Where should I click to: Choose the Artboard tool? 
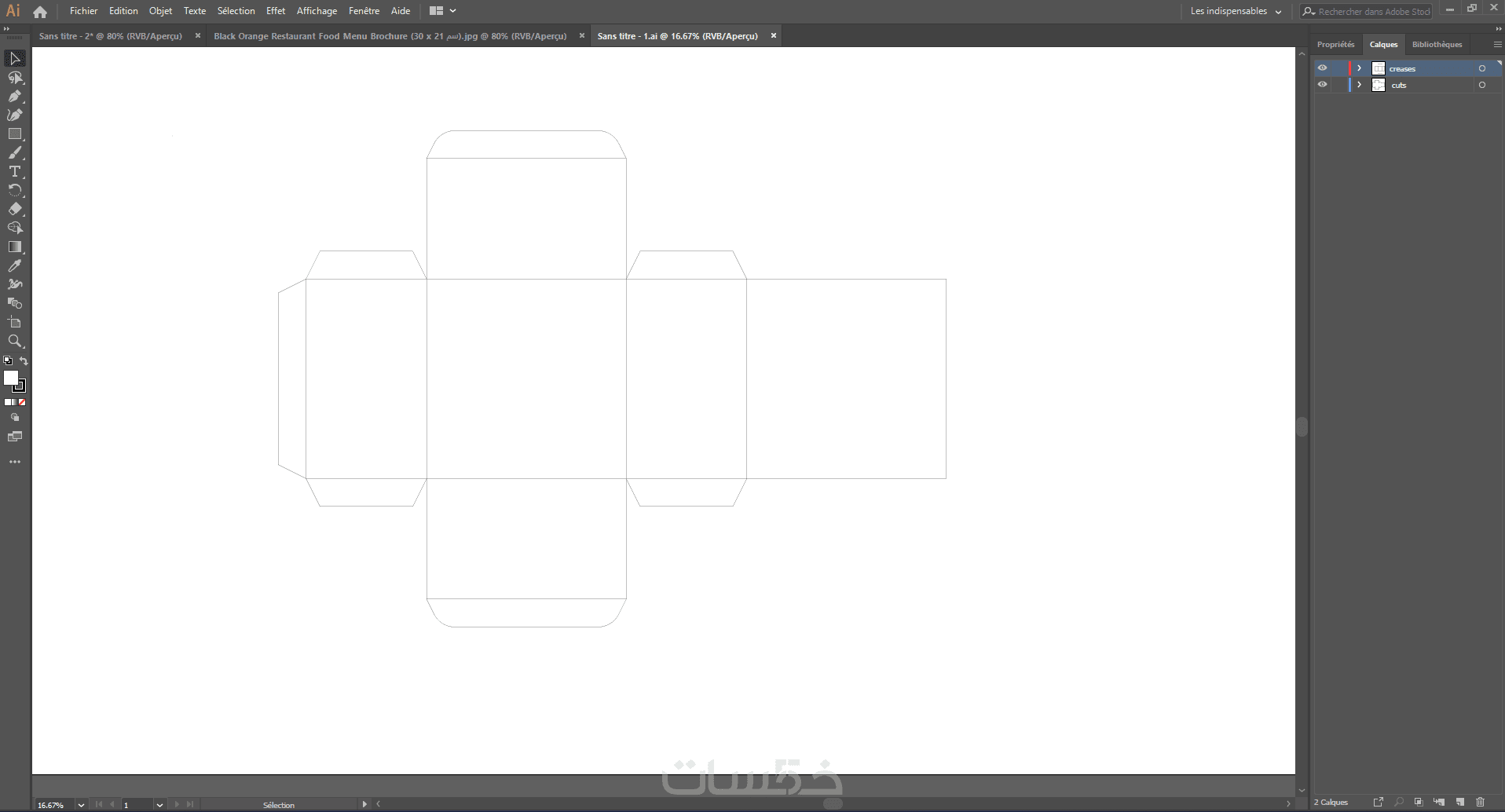(15, 323)
